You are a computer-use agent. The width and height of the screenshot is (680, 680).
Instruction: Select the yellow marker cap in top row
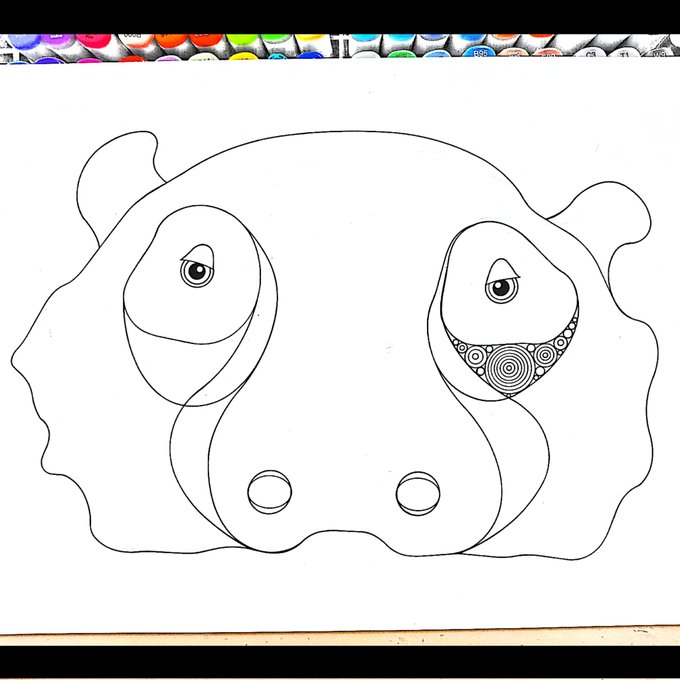click(308, 38)
